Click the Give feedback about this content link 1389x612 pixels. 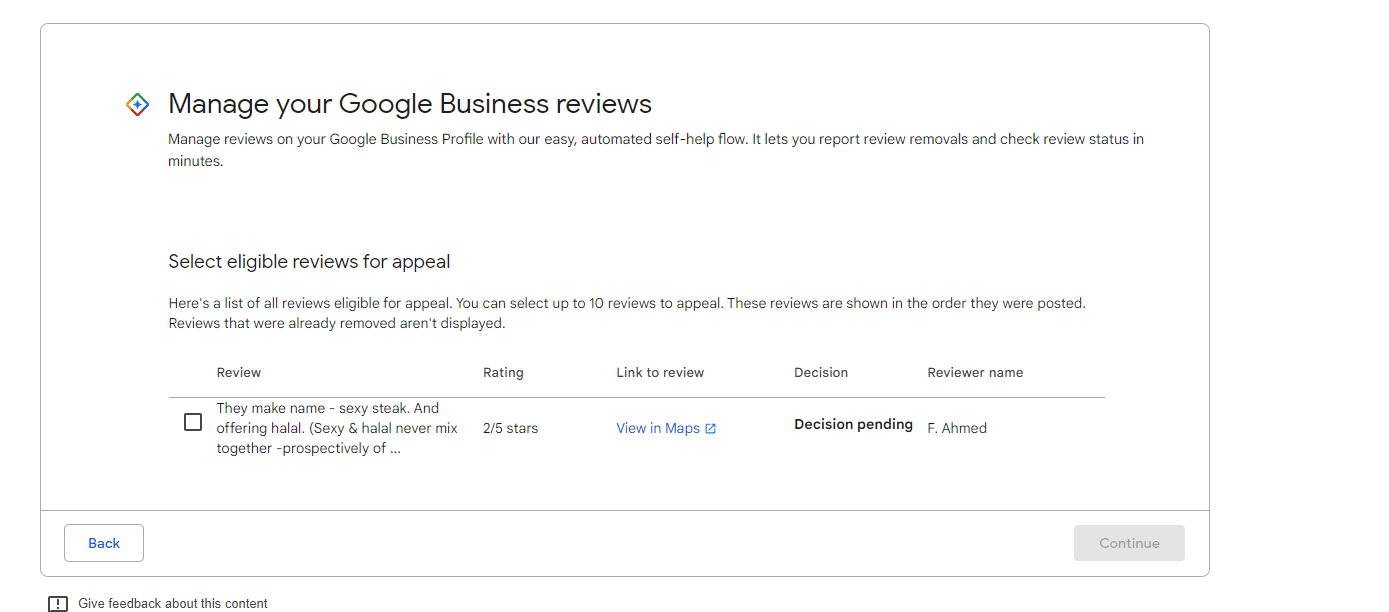pyautogui.click(x=173, y=603)
